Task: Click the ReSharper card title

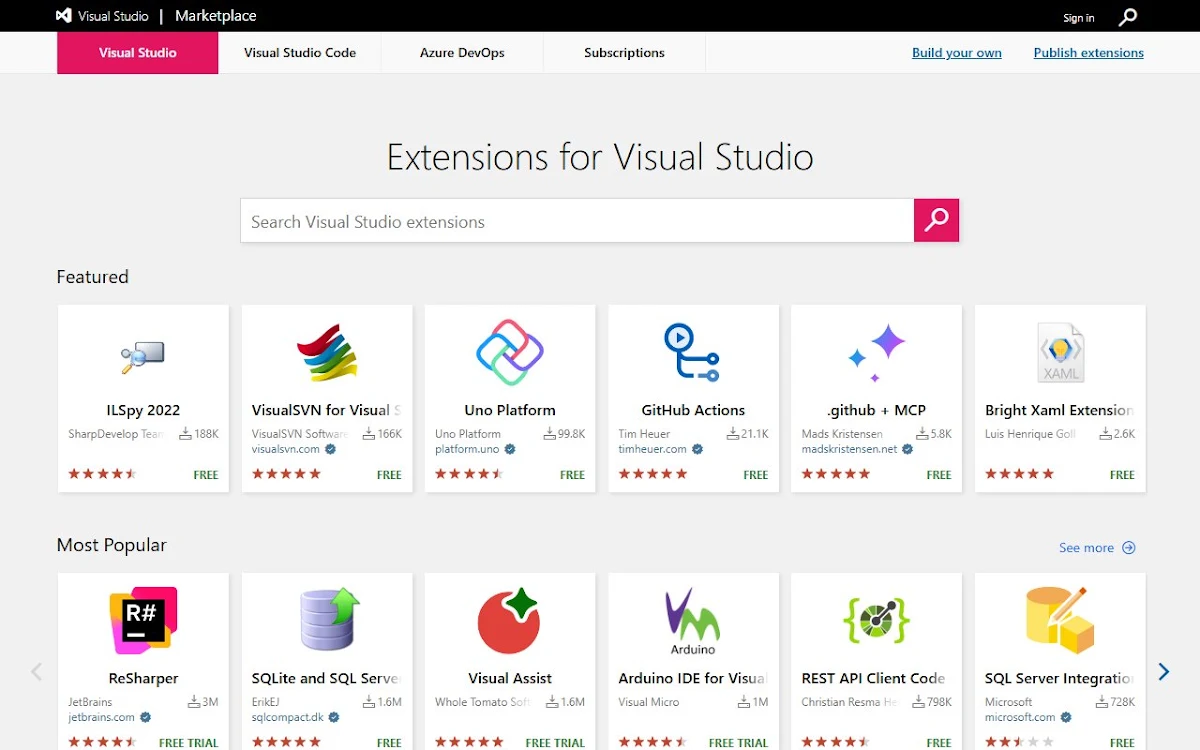Action: tap(143, 678)
